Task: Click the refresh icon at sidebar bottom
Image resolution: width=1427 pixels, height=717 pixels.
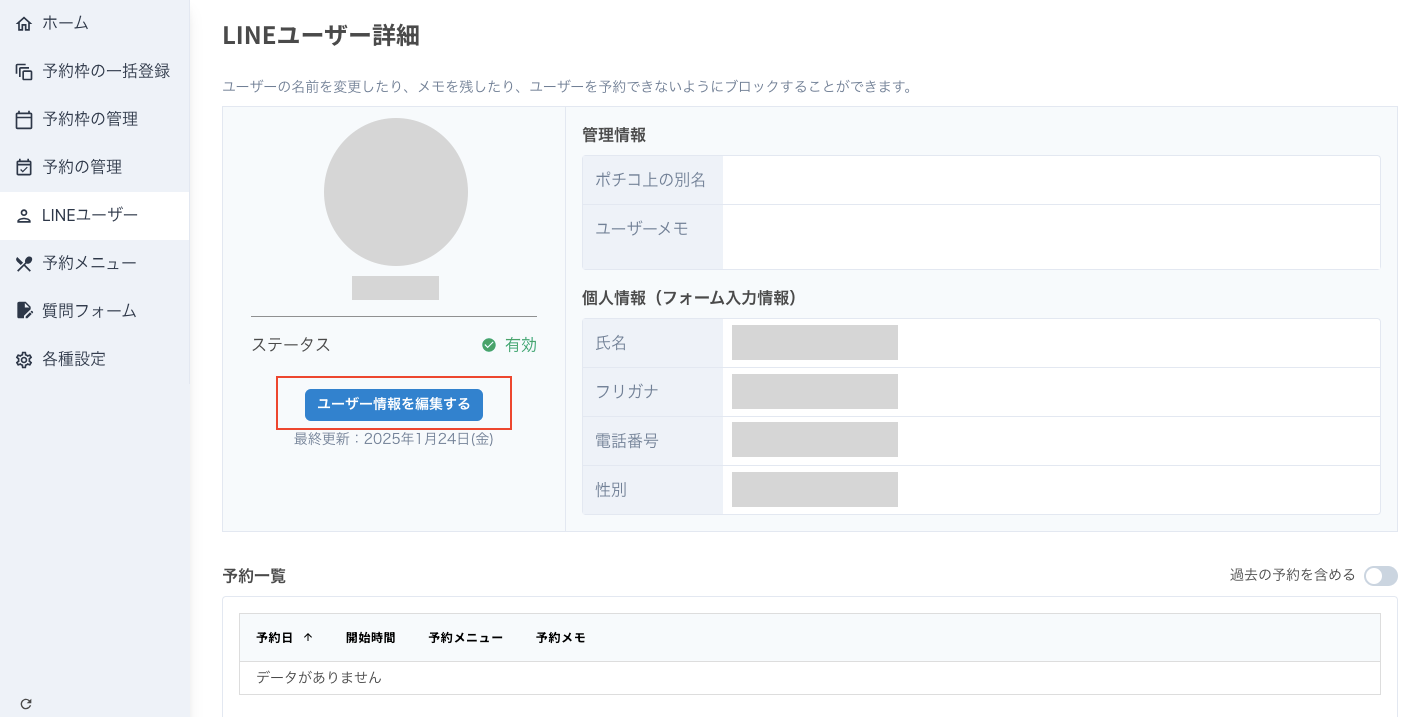Action: [x=26, y=704]
